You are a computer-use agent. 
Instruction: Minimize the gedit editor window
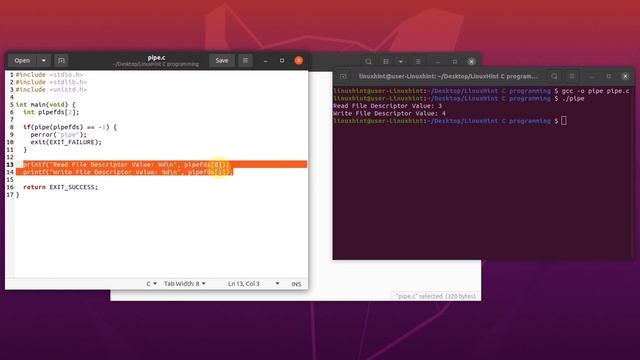point(265,60)
